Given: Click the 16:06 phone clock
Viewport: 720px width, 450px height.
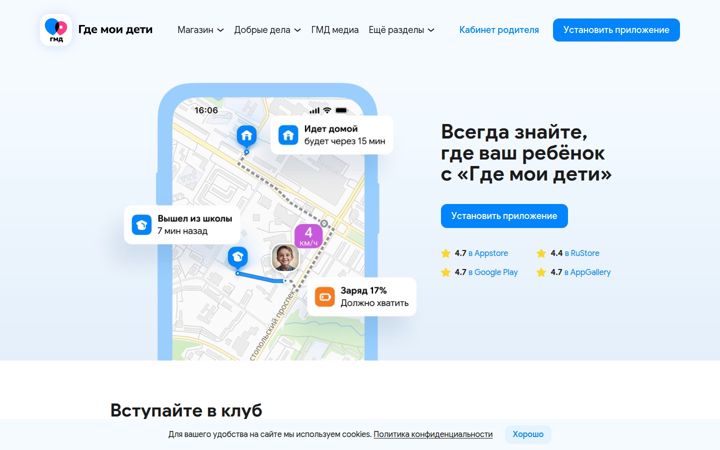Looking at the screenshot, I should click(x=206, y=110).
